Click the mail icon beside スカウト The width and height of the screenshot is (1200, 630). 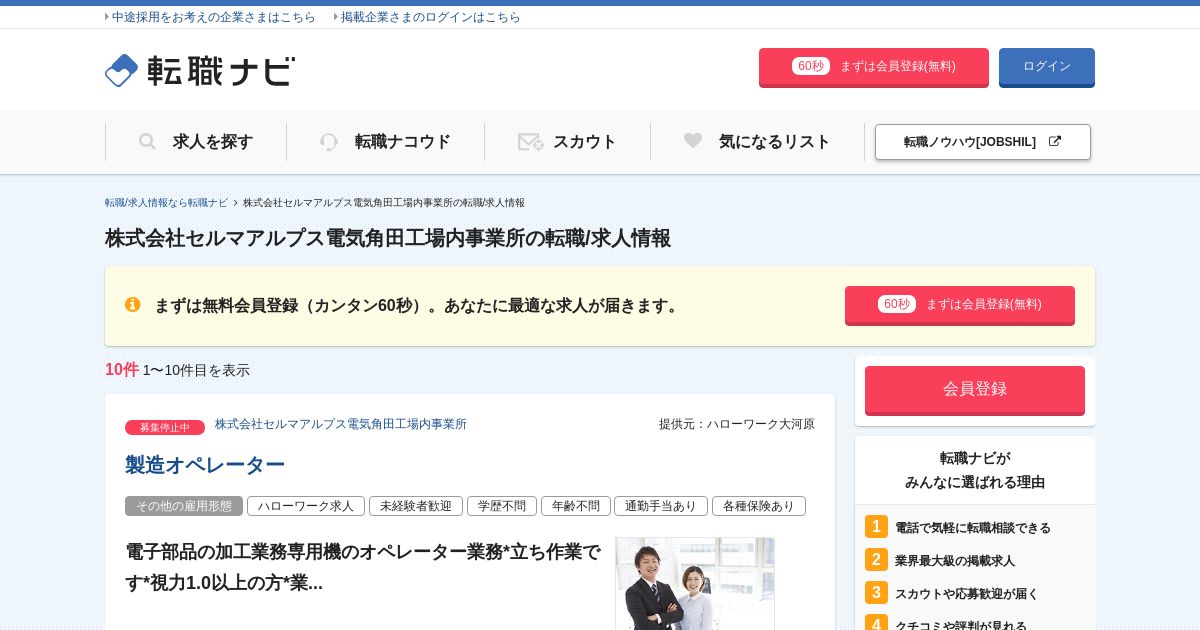tap(530, 142)
